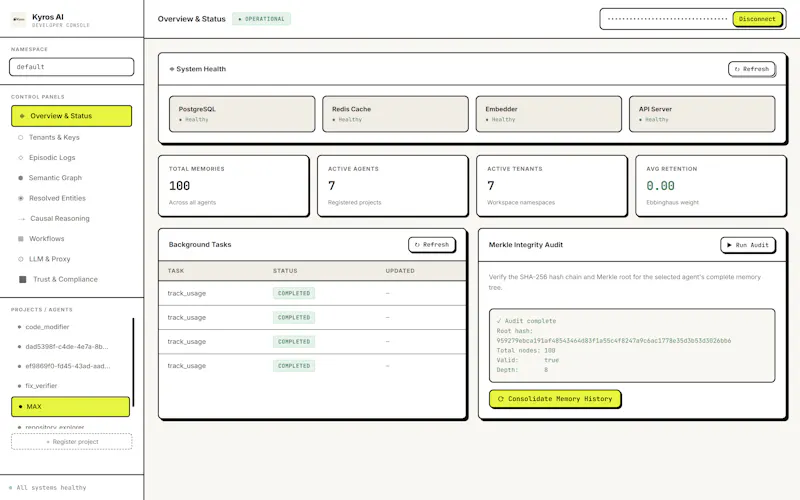The width and height of the screenshot is (800, 500).
Task: Click the namespace field showing default
Action: [71, 67]
